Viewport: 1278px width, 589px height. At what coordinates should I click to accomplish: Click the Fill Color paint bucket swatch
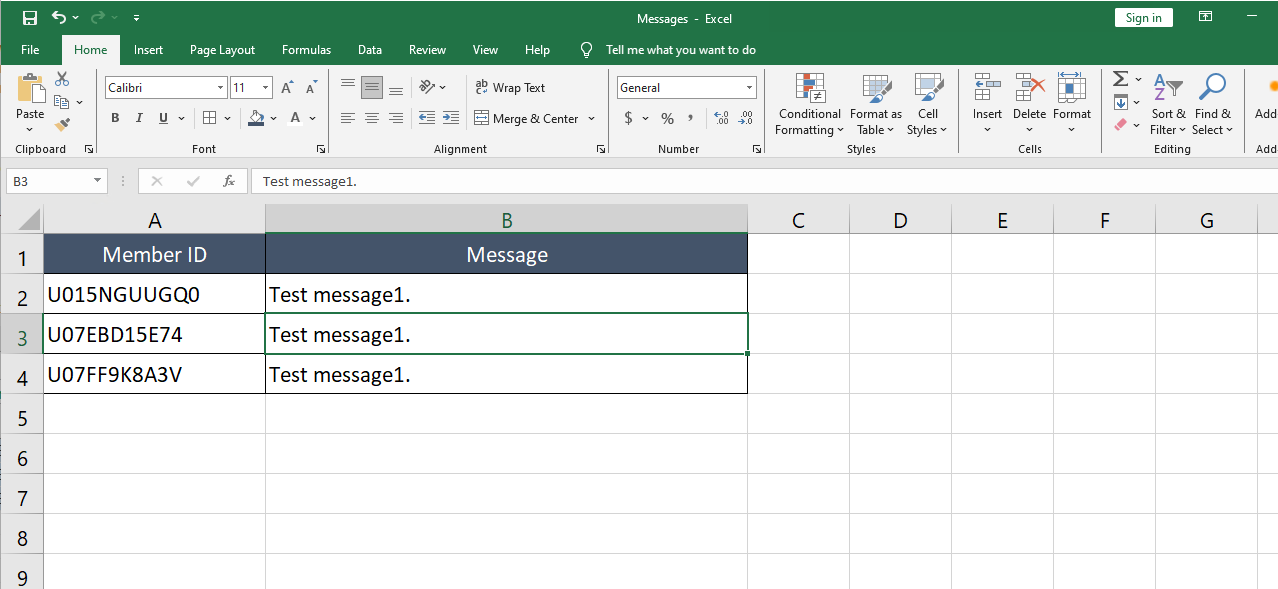(256, 118)
